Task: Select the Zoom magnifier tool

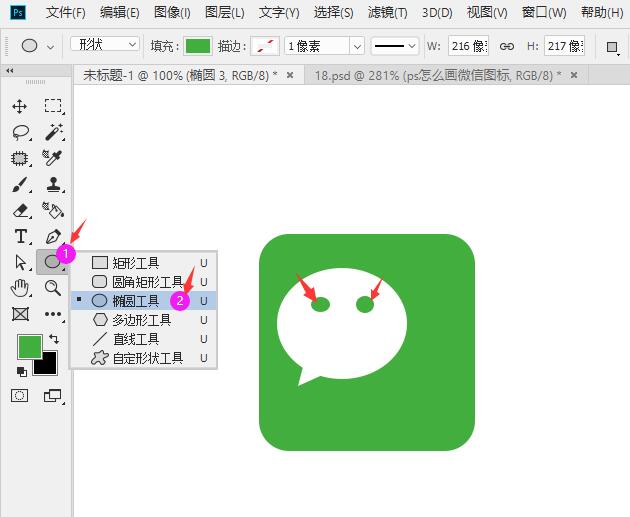Action: [x=53, y=288]
